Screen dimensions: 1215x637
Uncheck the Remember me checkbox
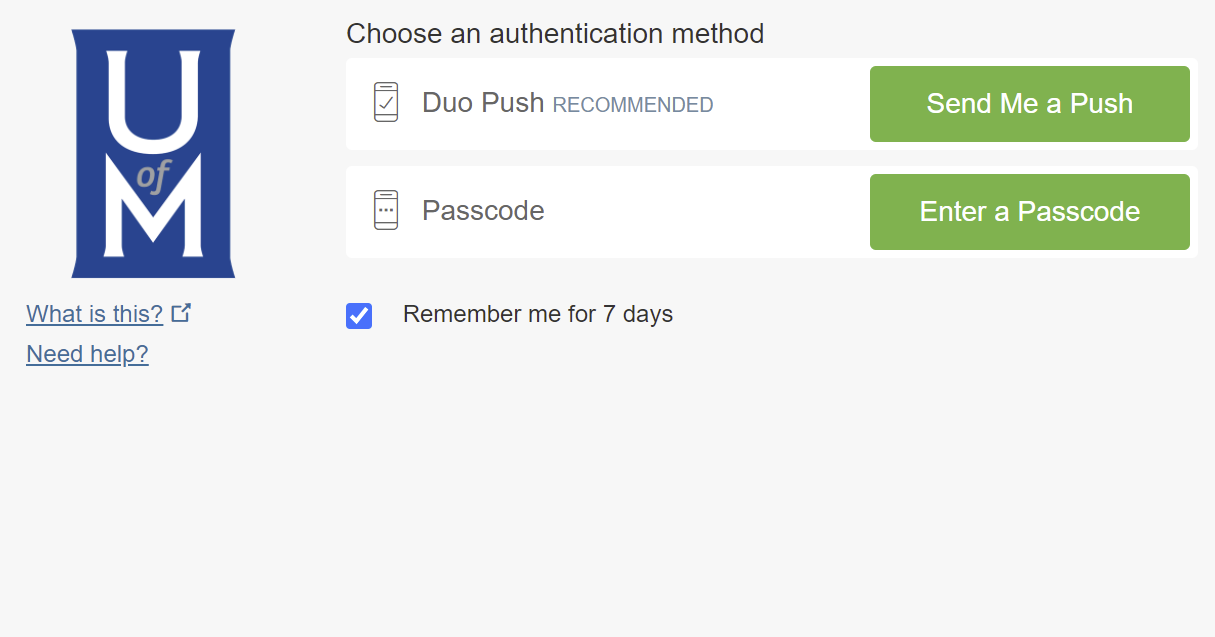coord(359,316)
